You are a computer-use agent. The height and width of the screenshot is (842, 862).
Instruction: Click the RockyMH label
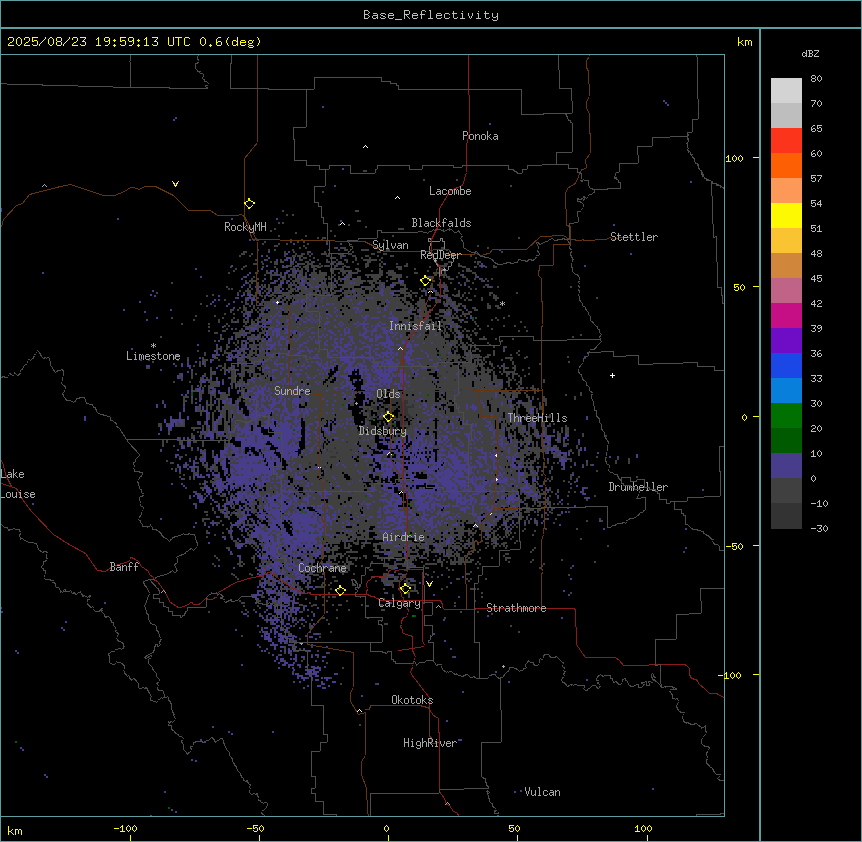pyautogui.click(x=245, y=227)
